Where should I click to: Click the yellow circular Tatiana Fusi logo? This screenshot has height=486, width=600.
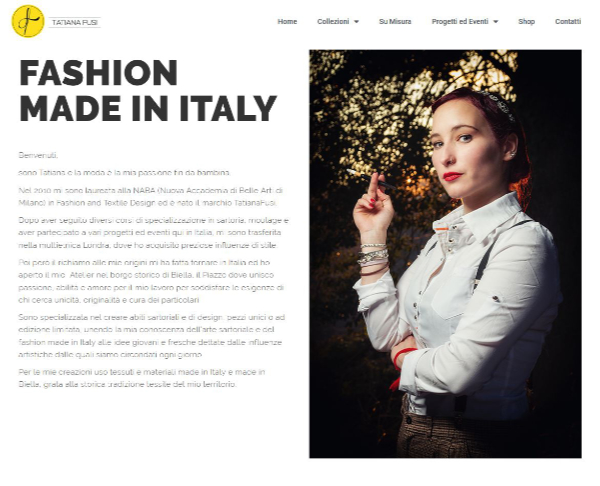point(28,21)
